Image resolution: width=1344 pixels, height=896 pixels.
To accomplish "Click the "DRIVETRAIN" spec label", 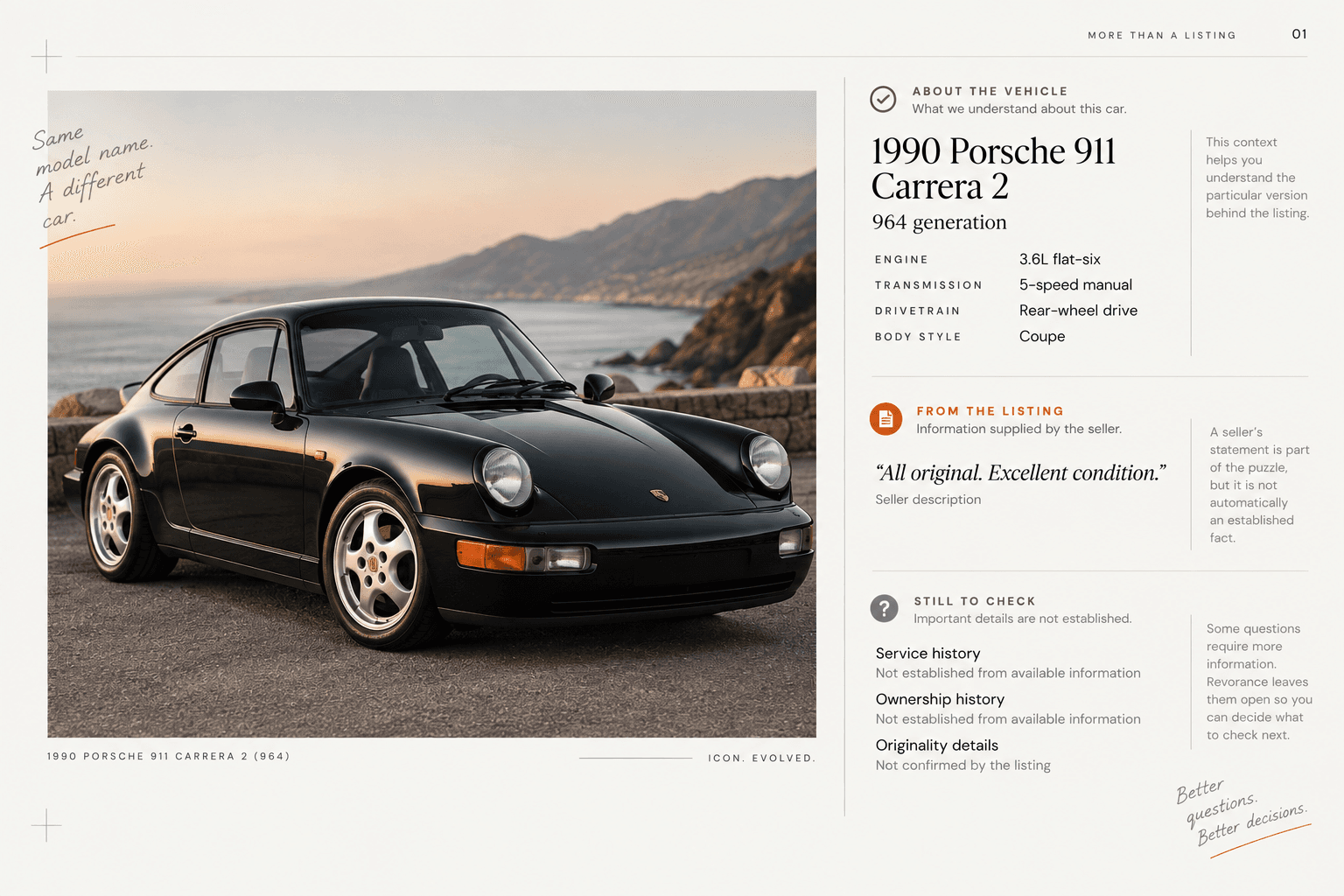I will tap(917, 311).
